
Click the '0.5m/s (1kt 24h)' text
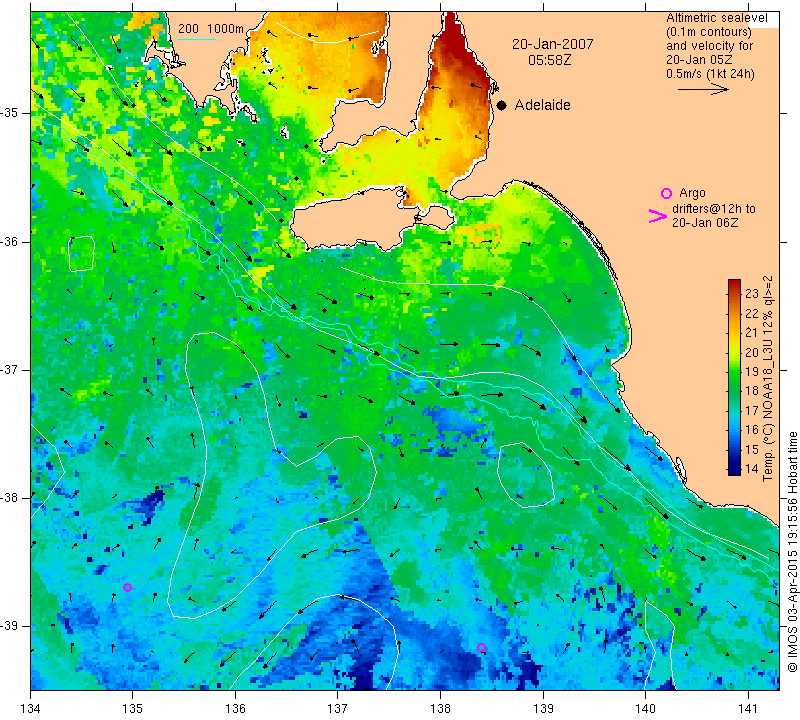coord(710,74)
